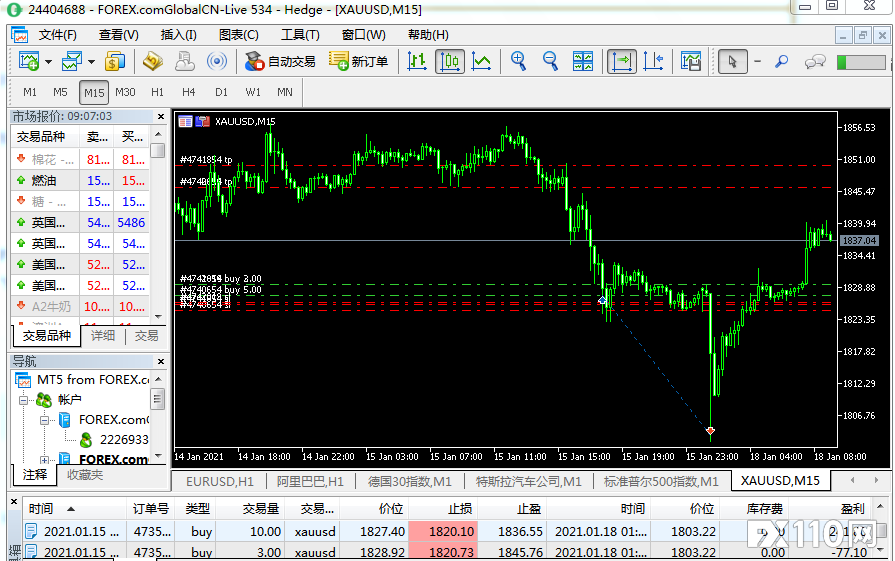
Task: Select the A2牛奶 symbol row
Action: (80, 306)
